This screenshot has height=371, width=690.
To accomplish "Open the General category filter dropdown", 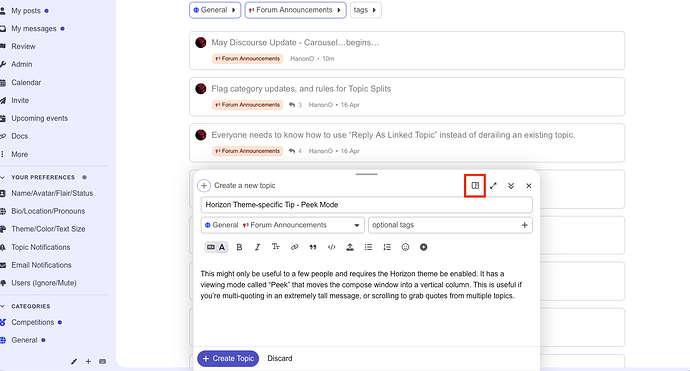I will 215,10.
